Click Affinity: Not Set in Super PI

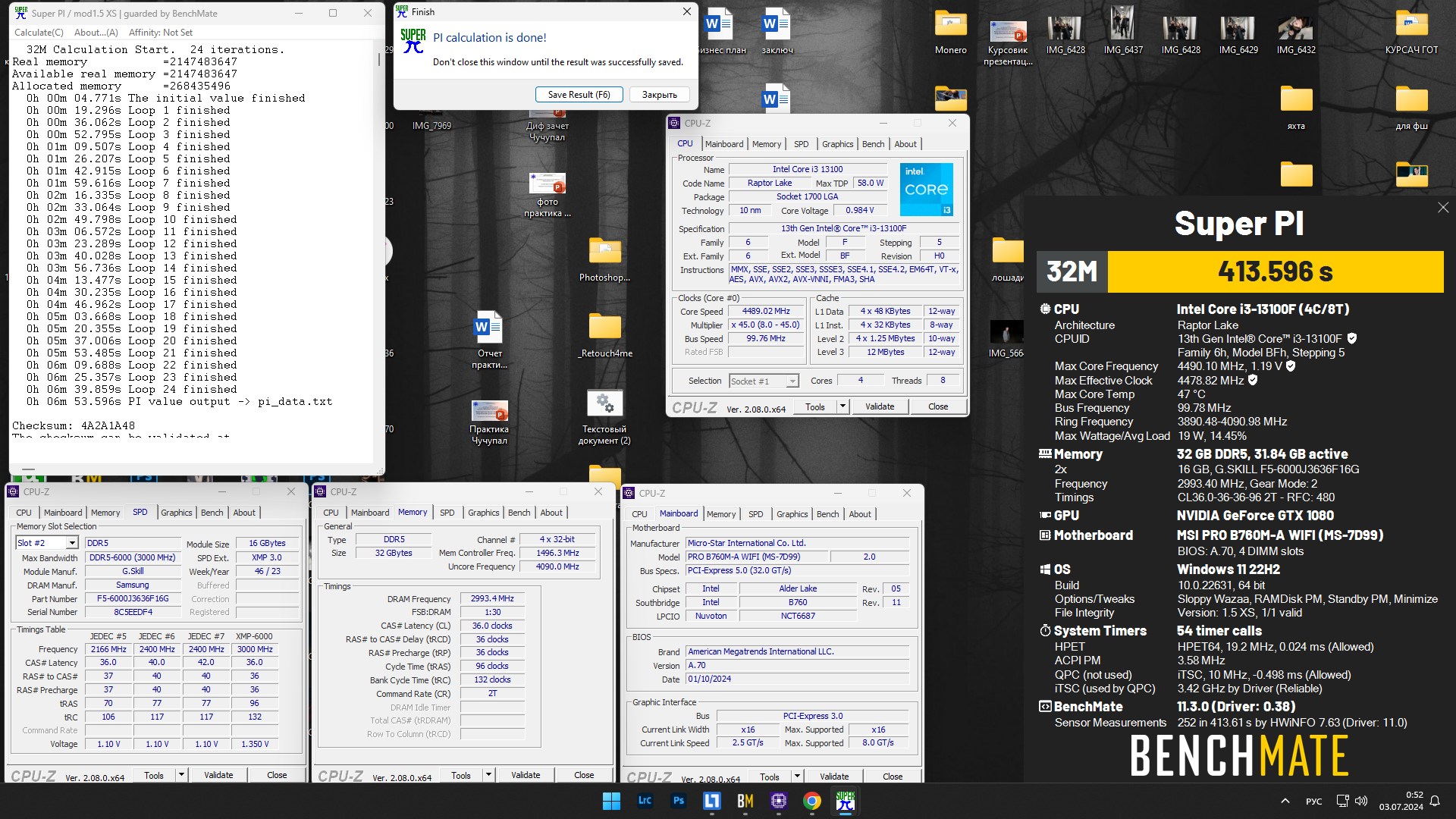point(161,33)
